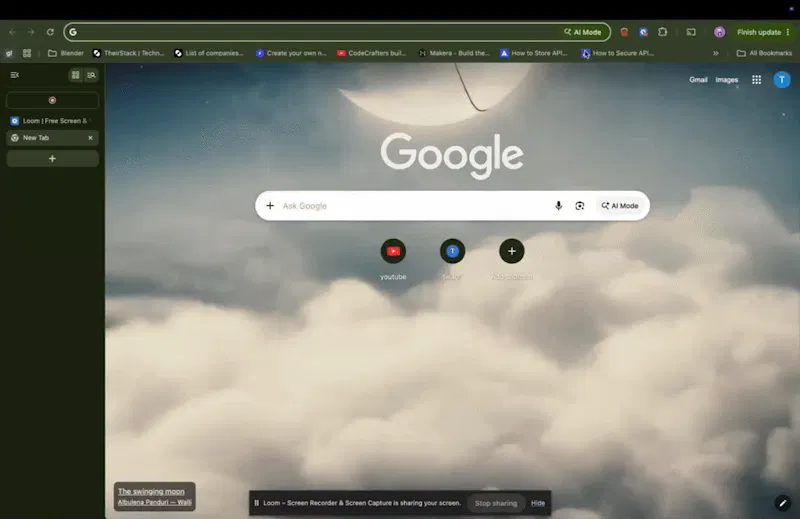
Task: Customize Chrome with the pencil icon
Action: pos(783,503)
